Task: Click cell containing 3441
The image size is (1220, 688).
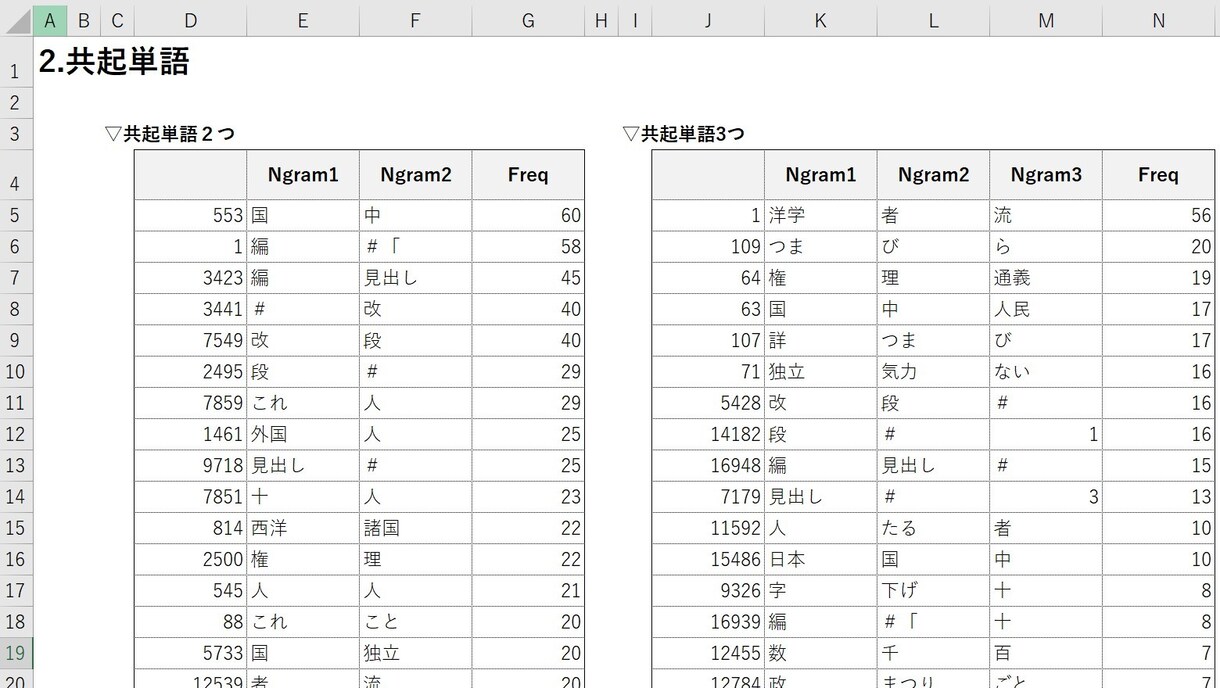Action: 191,309
